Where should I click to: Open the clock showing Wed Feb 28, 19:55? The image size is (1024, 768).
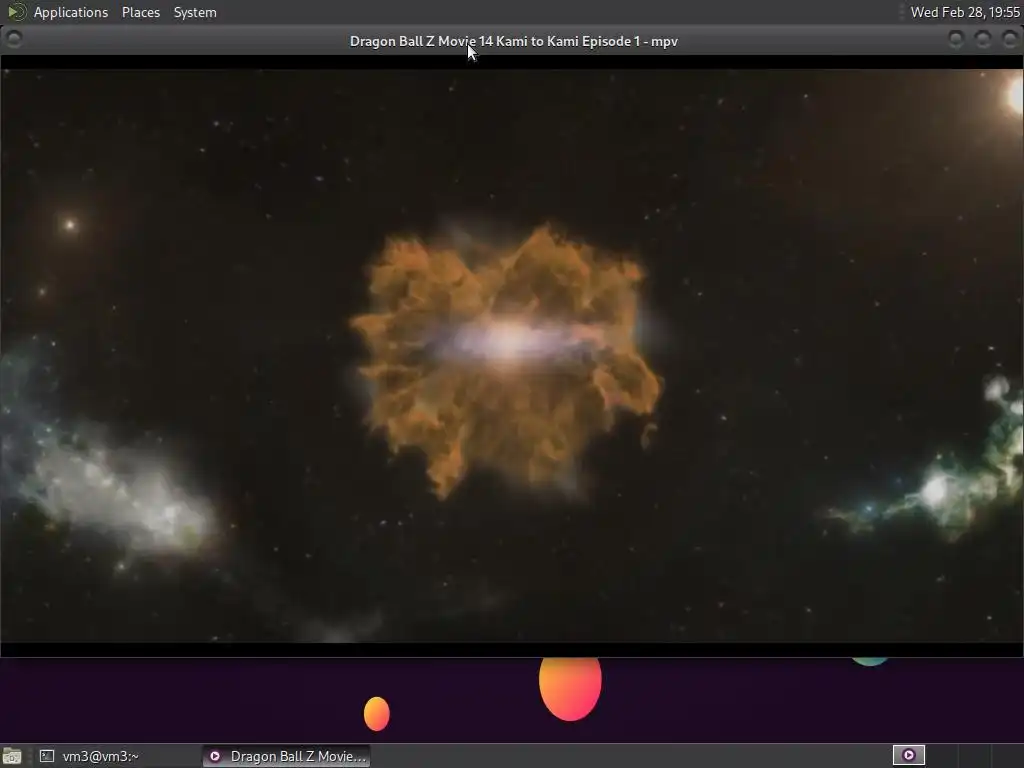tap(965, 12)
